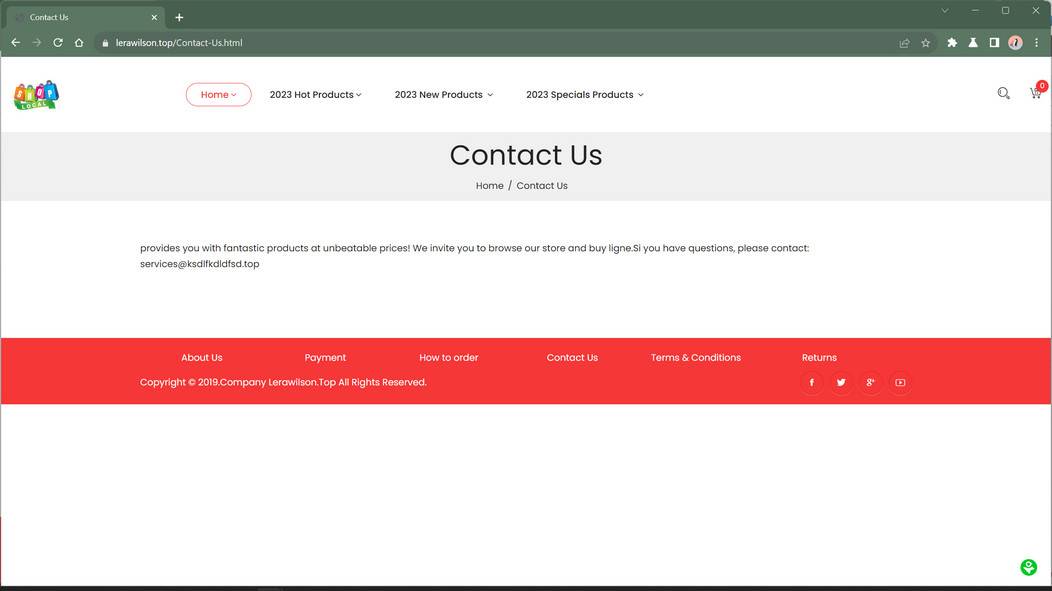Visit the Google Plus footer icon

click(870, 382)
